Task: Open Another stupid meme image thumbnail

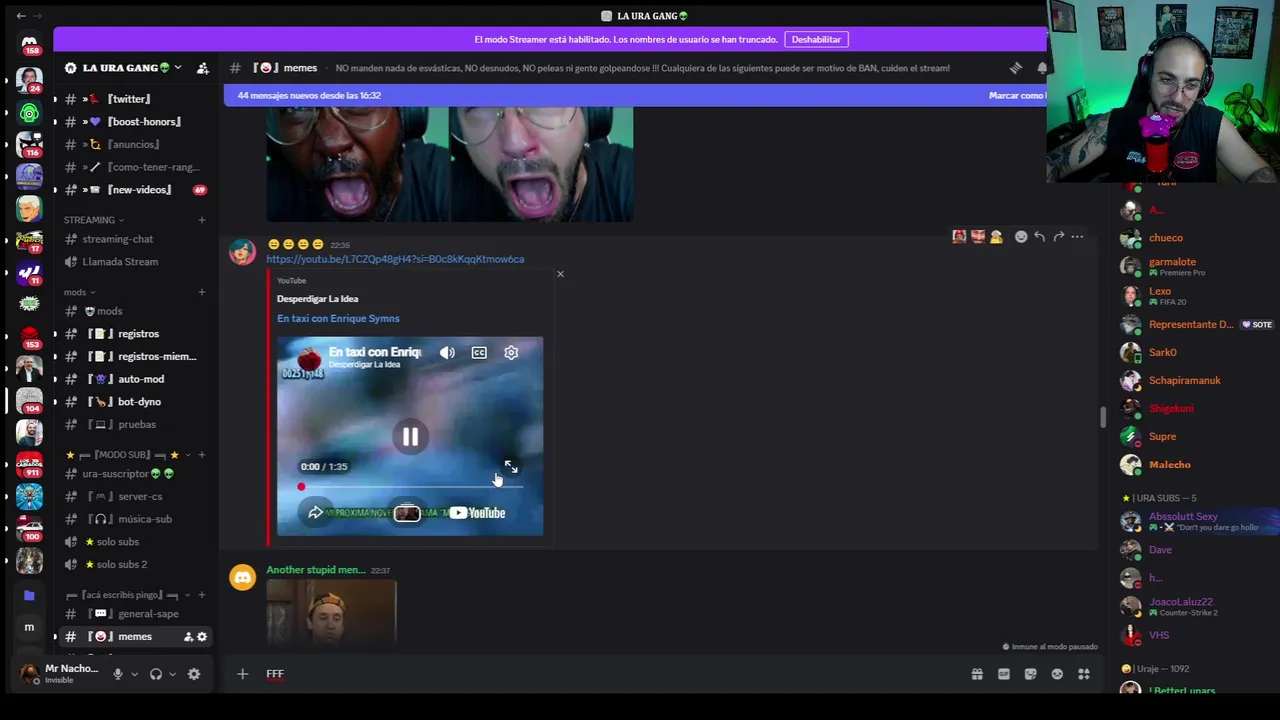Action: click(x=331, y=612)
